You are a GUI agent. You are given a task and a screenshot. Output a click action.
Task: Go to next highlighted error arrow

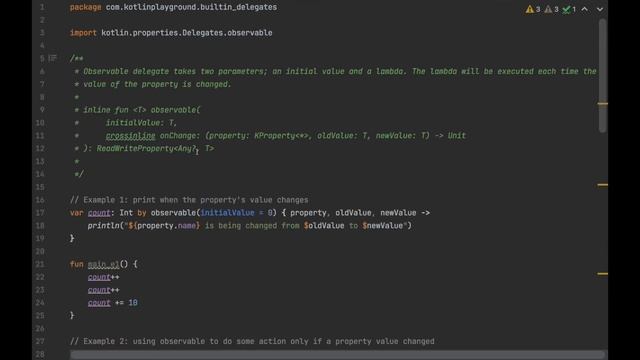point(600,9)
